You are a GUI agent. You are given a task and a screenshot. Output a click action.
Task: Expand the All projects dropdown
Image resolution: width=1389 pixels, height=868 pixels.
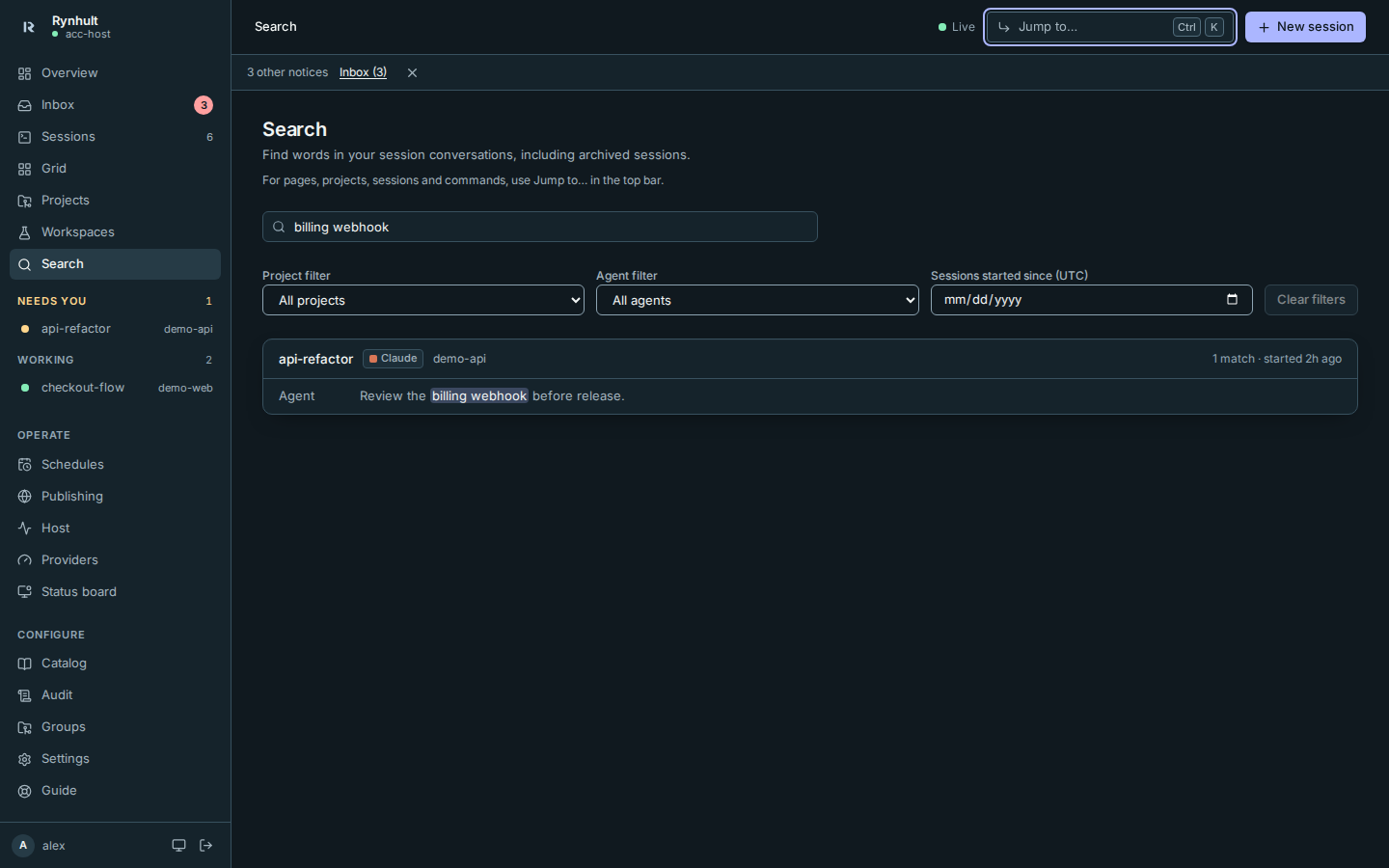pos(423,300)
